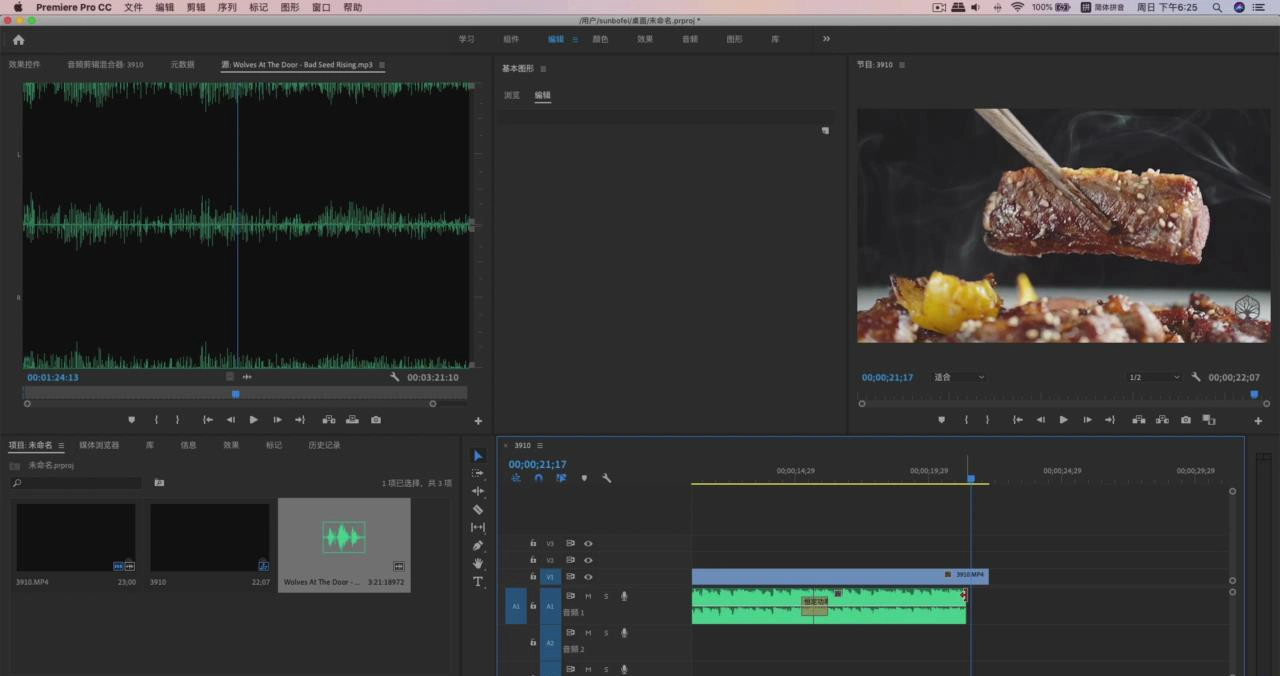The height and width of the screenshot is (676, 1280).
Task: Click the Program monitor playhead marker
Action: [1254, 395]
